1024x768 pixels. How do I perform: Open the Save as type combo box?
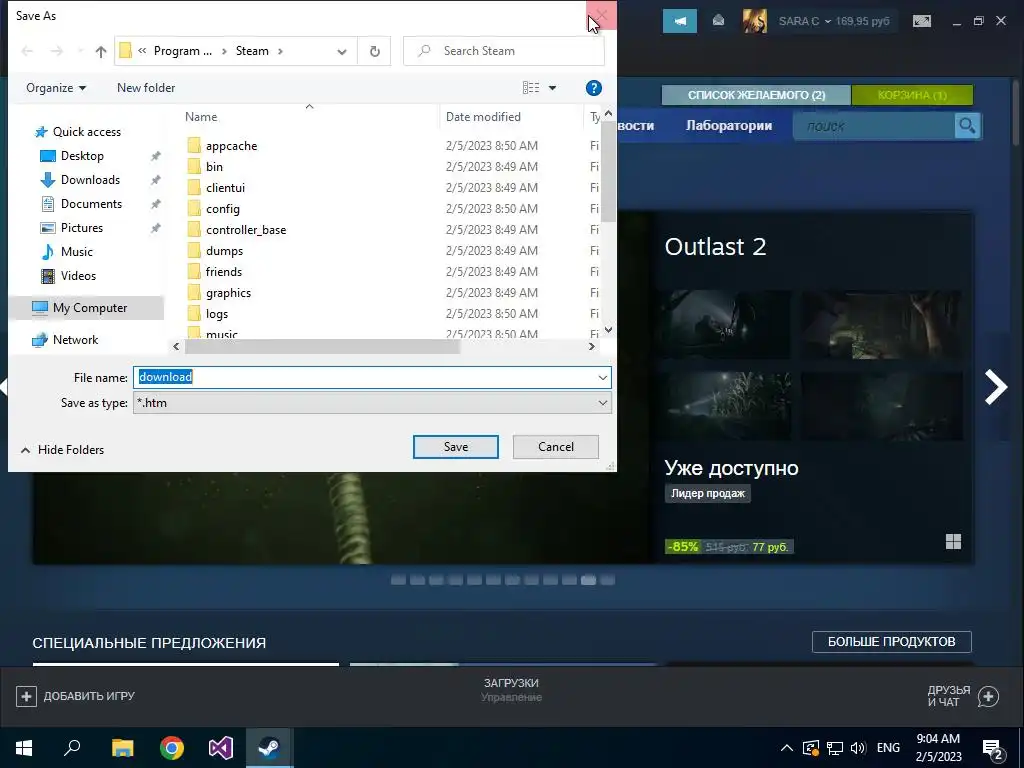[x=372, y=403]
